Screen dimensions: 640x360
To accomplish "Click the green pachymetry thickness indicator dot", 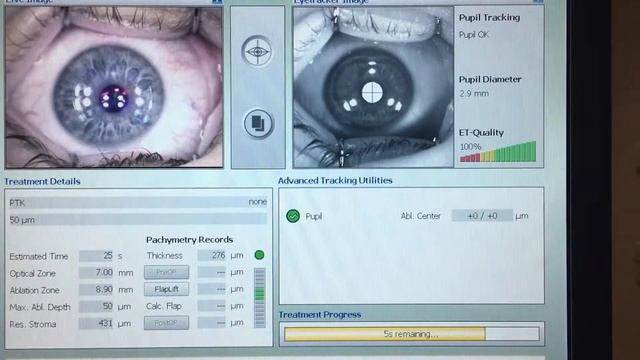I will click(x=259, y=255).
